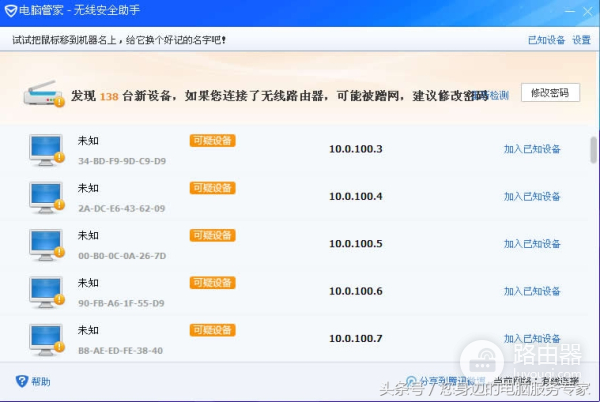
Task: Select the monitor icon for 10.0.100.5
Action: pyautogui.click(x=46, y=245)
